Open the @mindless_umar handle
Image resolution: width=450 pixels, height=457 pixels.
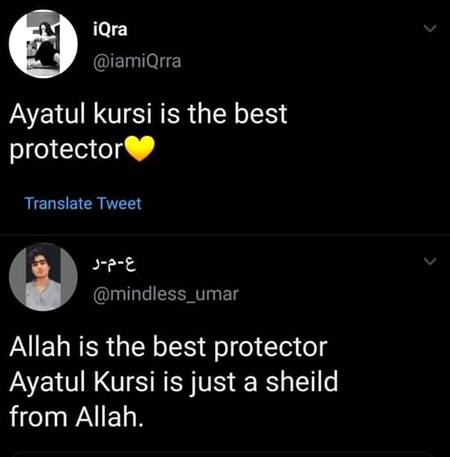point(166,294)
